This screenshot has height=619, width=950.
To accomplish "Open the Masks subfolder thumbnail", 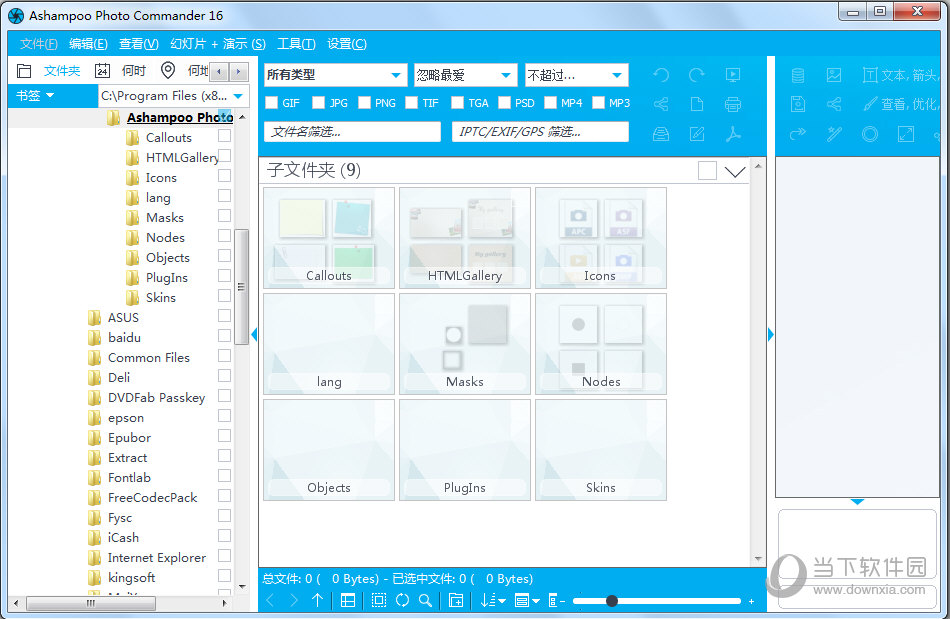I will 465,343.
